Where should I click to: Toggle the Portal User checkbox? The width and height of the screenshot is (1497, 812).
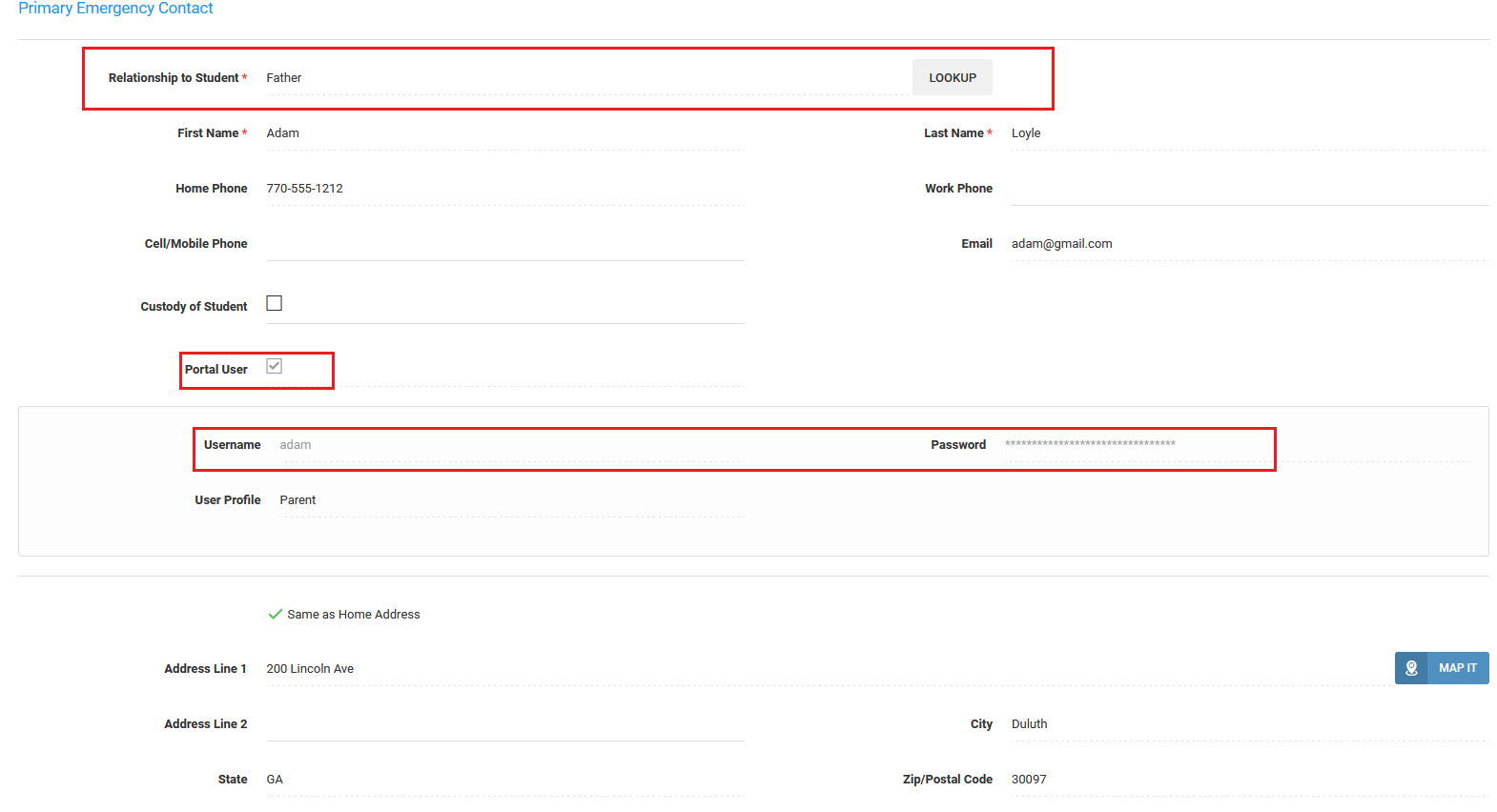(x=275, y=366)
